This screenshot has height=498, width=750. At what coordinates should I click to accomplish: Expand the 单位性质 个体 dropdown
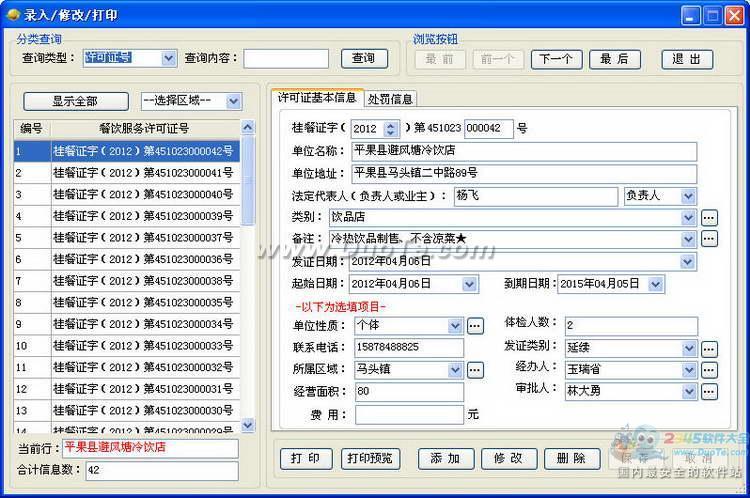pos(455,326)
